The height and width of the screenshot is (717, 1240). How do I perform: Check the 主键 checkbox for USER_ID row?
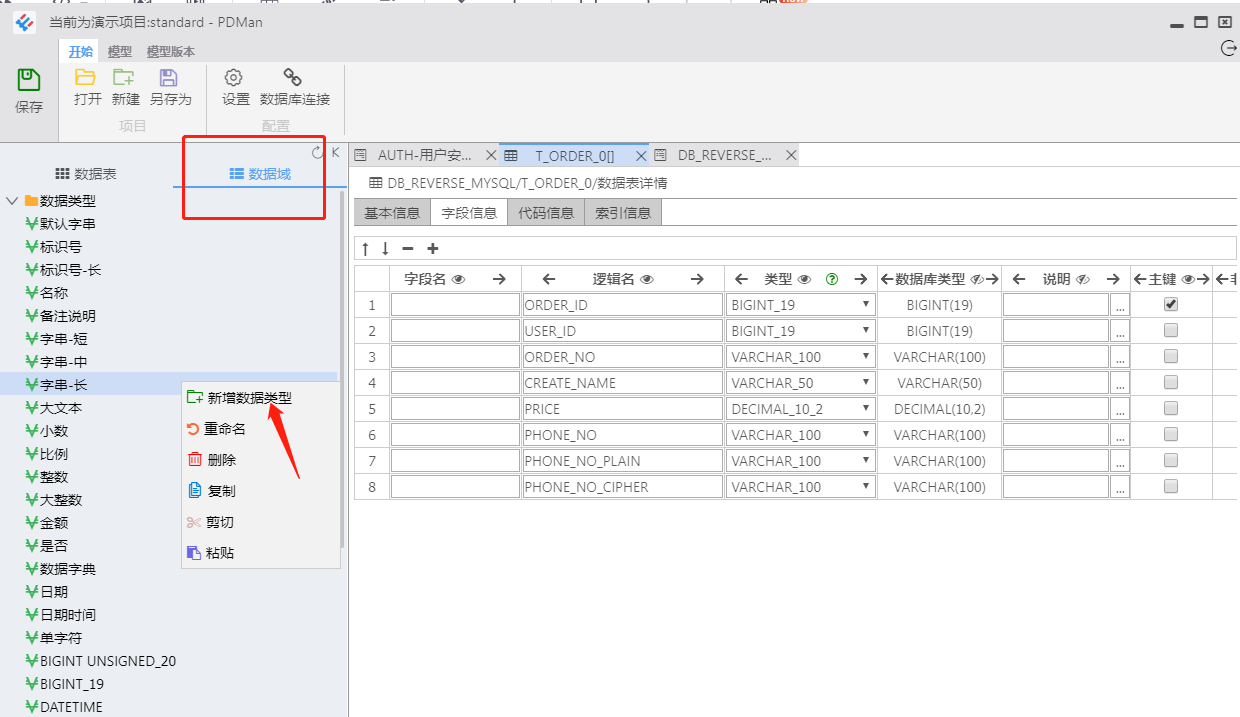click(x=1171, y=330)
